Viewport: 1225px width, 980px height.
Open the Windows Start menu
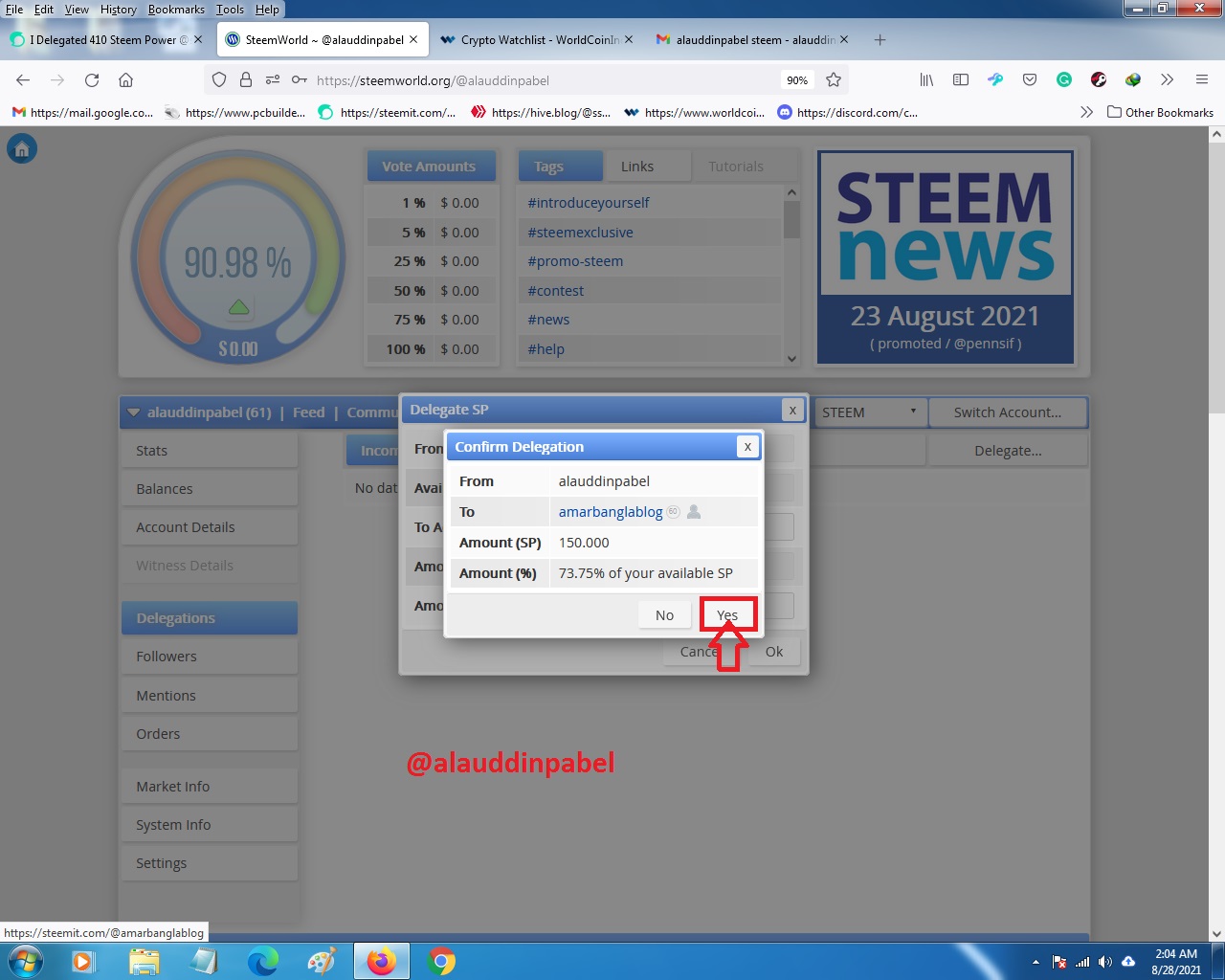click(x=25, y=960)
